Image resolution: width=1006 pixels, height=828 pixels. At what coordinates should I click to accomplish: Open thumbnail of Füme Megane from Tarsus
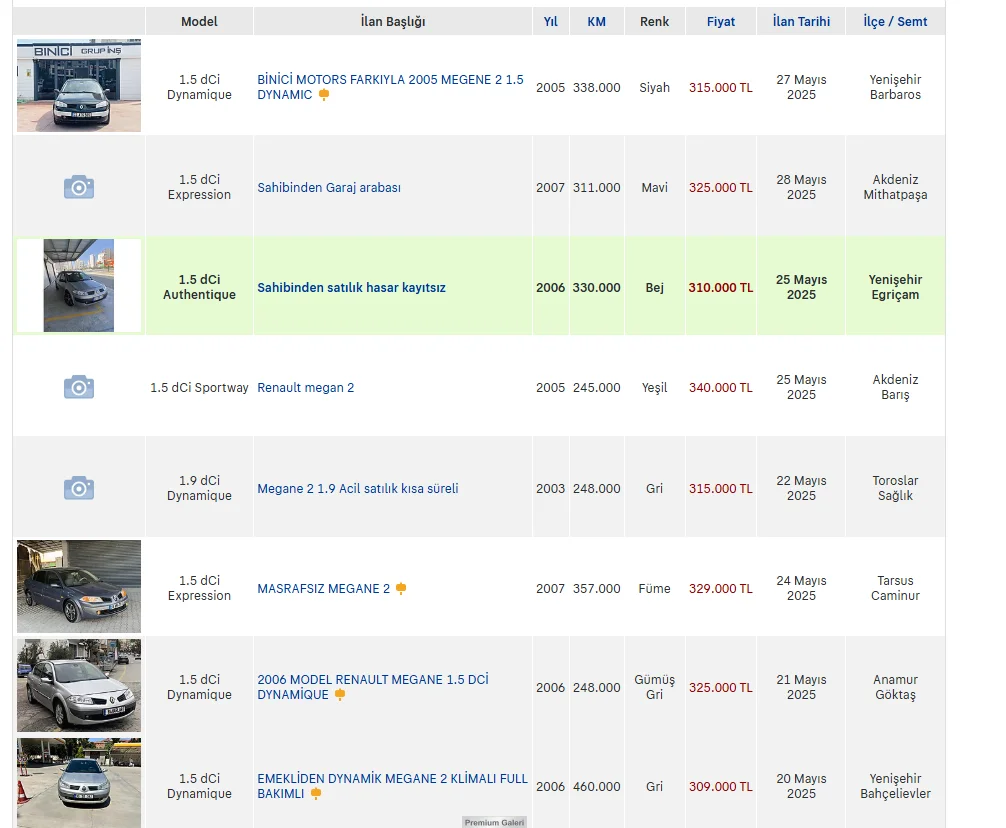pos(79,586)
